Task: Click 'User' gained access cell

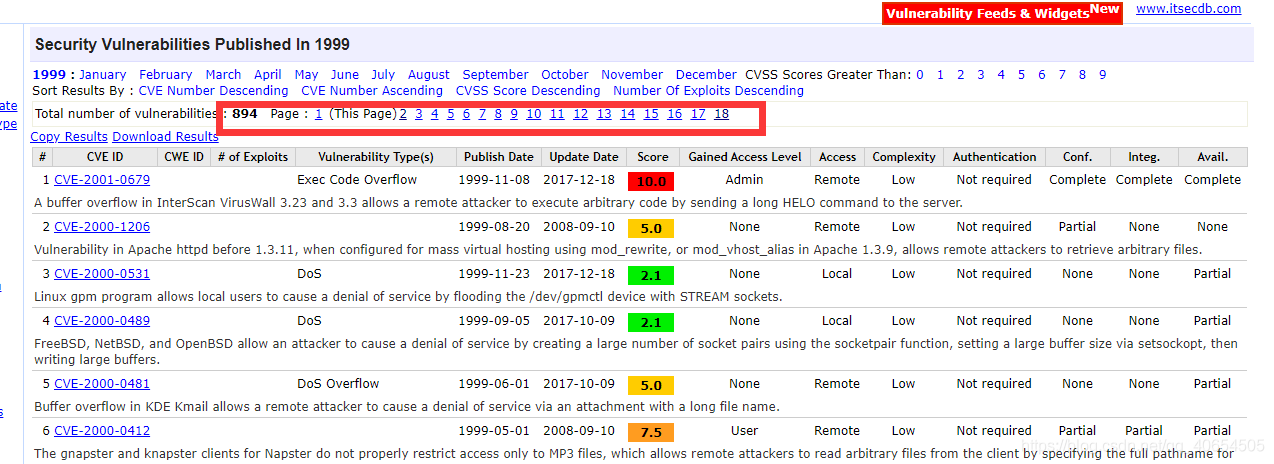Action: pyautogui.click(x=745, y=431)
